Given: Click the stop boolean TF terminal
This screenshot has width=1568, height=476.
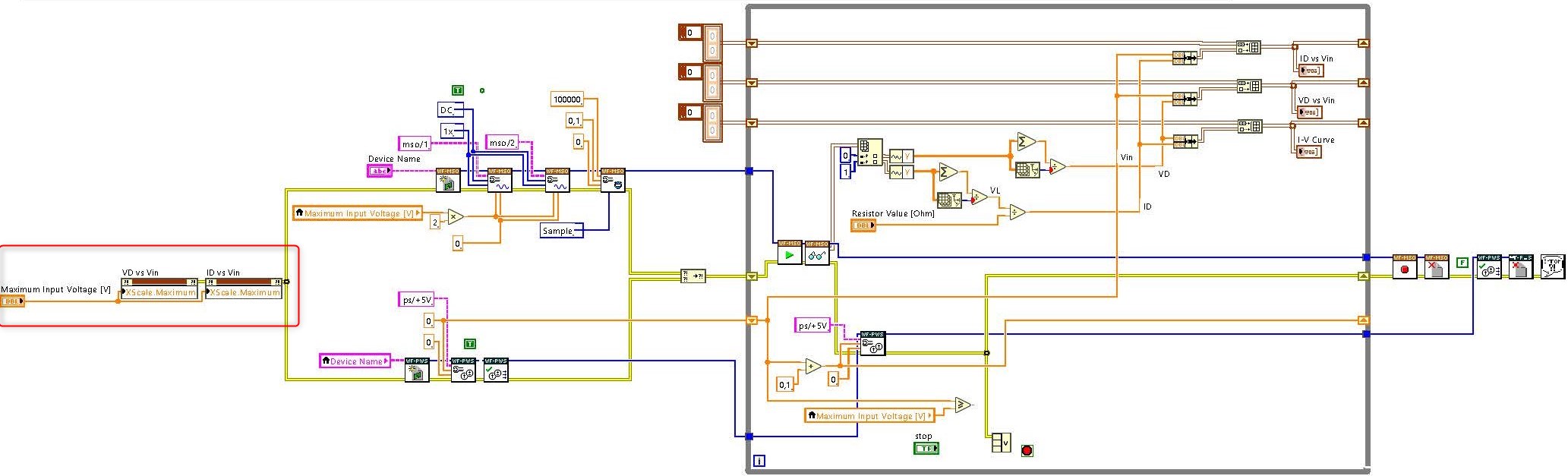Looking at the screenshot, I should click(x=926, y=448).
